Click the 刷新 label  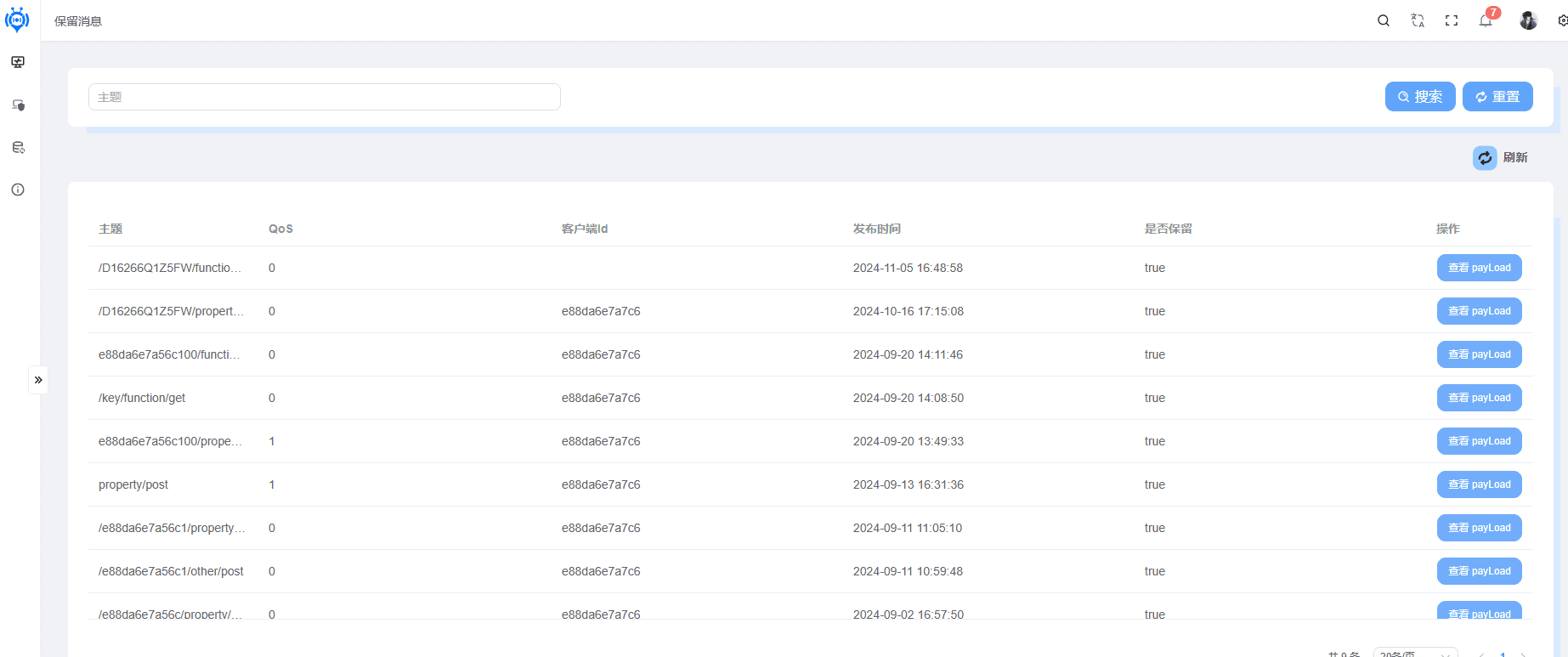tap(1515, 157)
